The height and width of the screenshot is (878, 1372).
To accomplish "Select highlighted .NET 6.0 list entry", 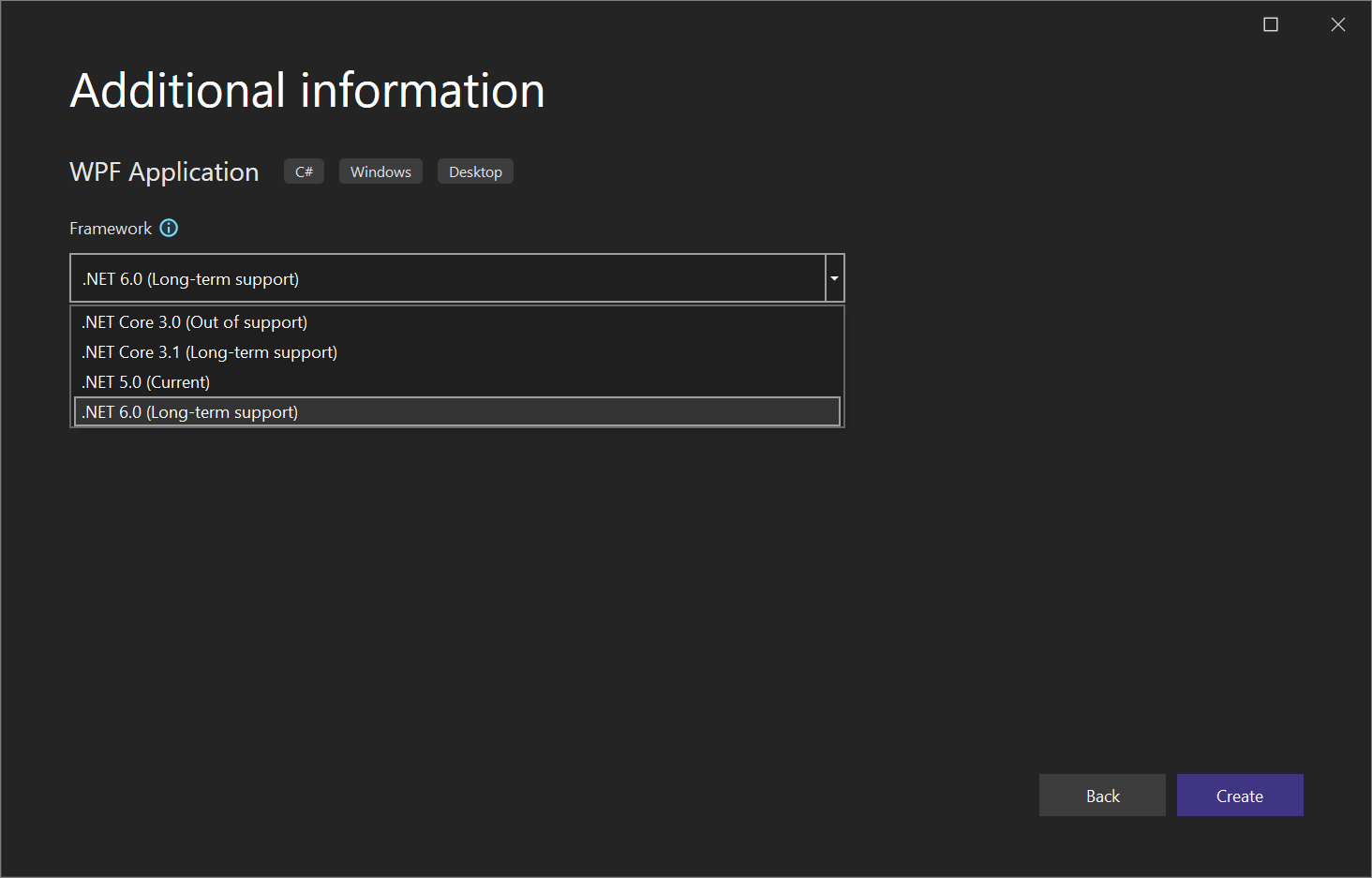I will 457,412.
